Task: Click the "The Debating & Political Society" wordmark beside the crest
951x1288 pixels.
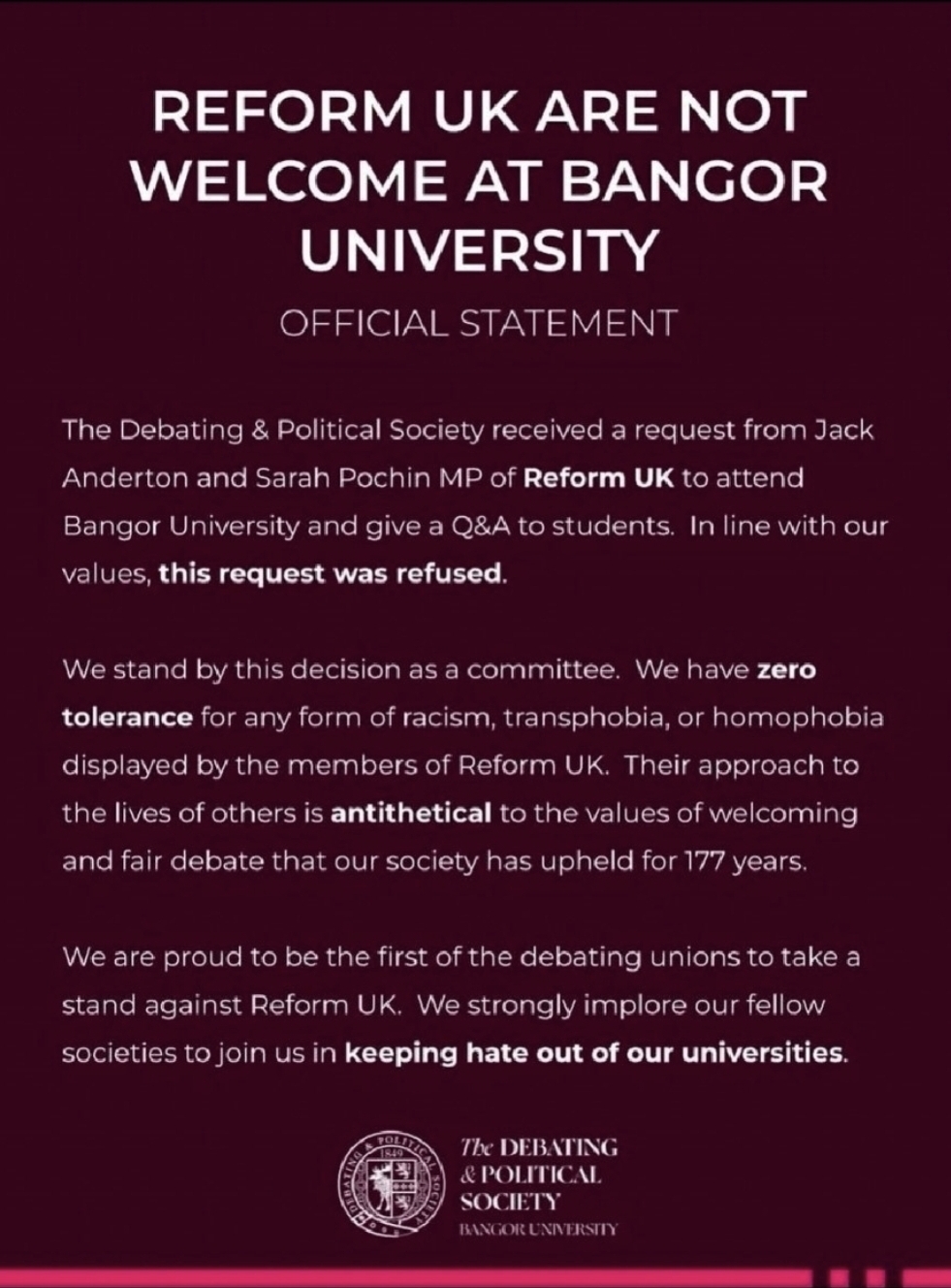Action: [537, 1175]
